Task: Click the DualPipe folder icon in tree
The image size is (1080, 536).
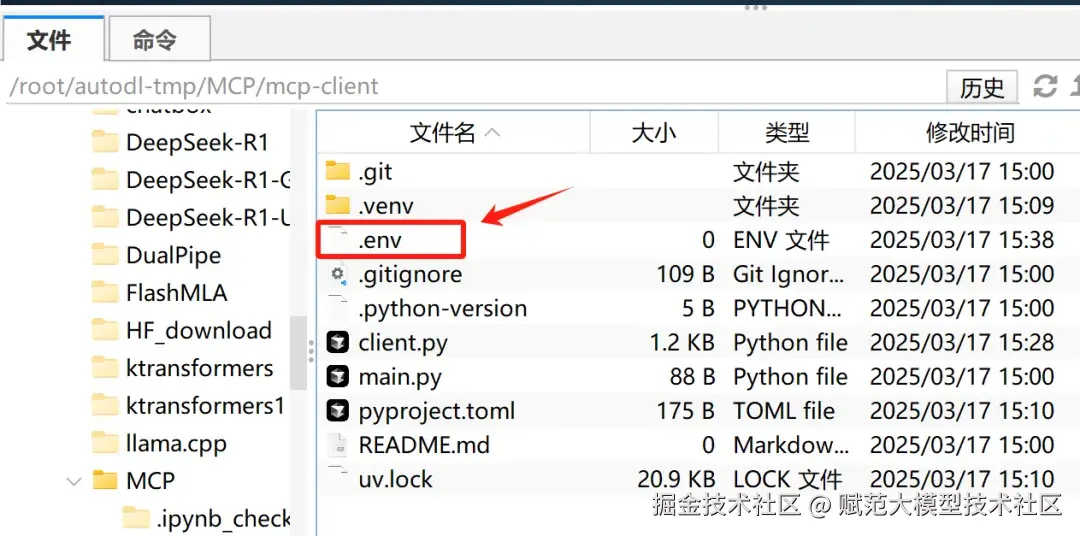Action: pyautogui.click(x=105, y=255)
